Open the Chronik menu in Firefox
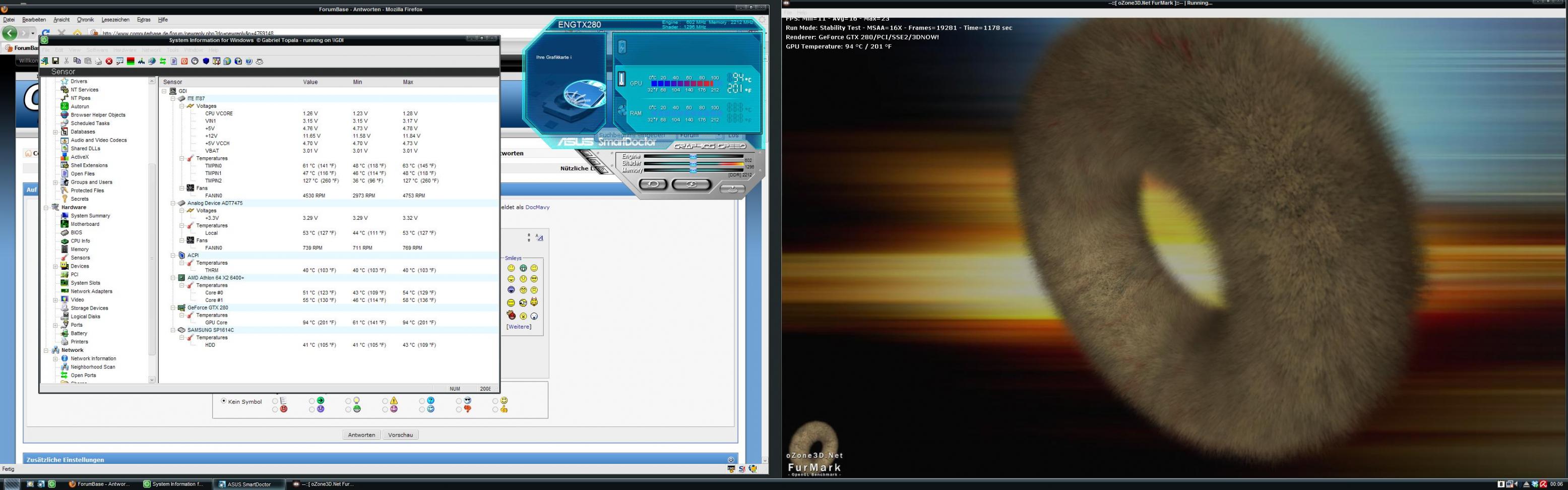This screenshot has width=1568, height=490. 85,20
